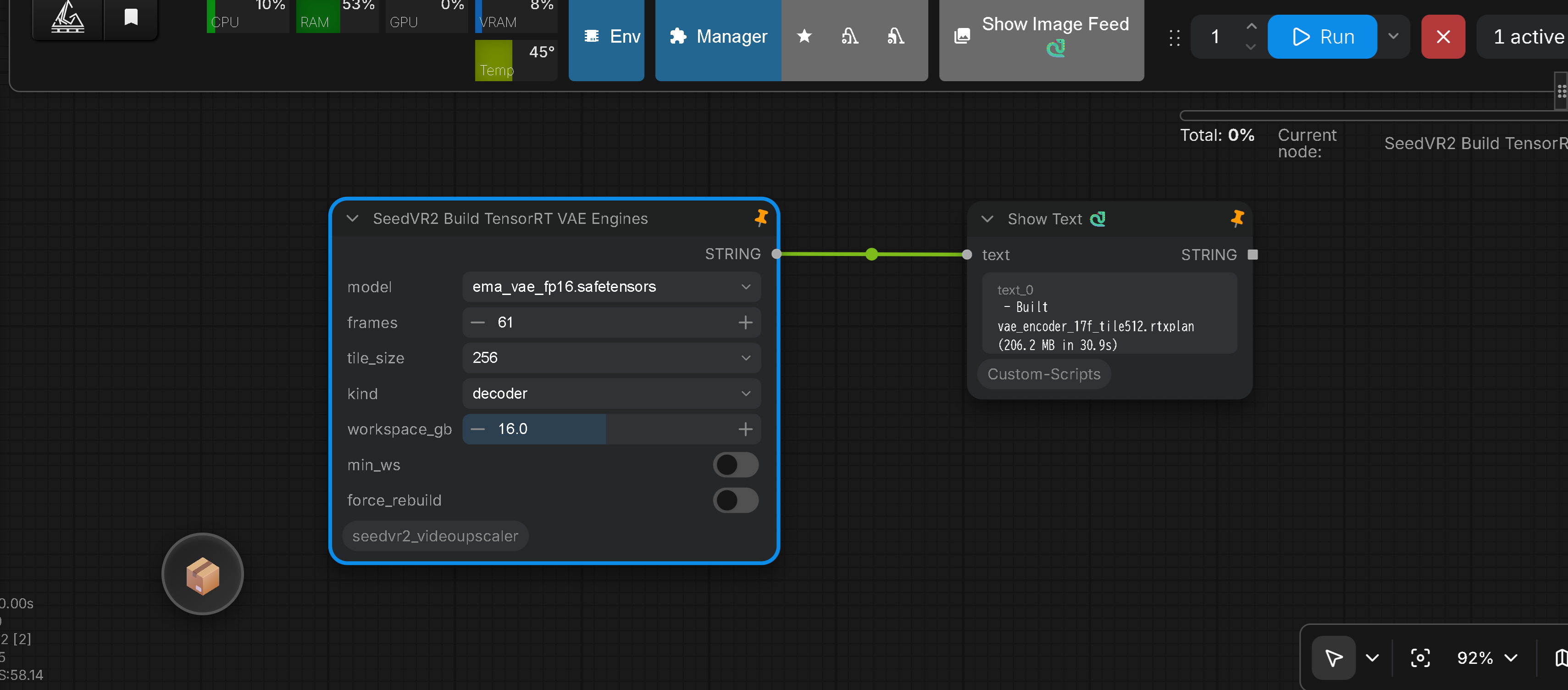Open Run options dropdown arrow
Screen dimensions: 1568x690
1393,37
